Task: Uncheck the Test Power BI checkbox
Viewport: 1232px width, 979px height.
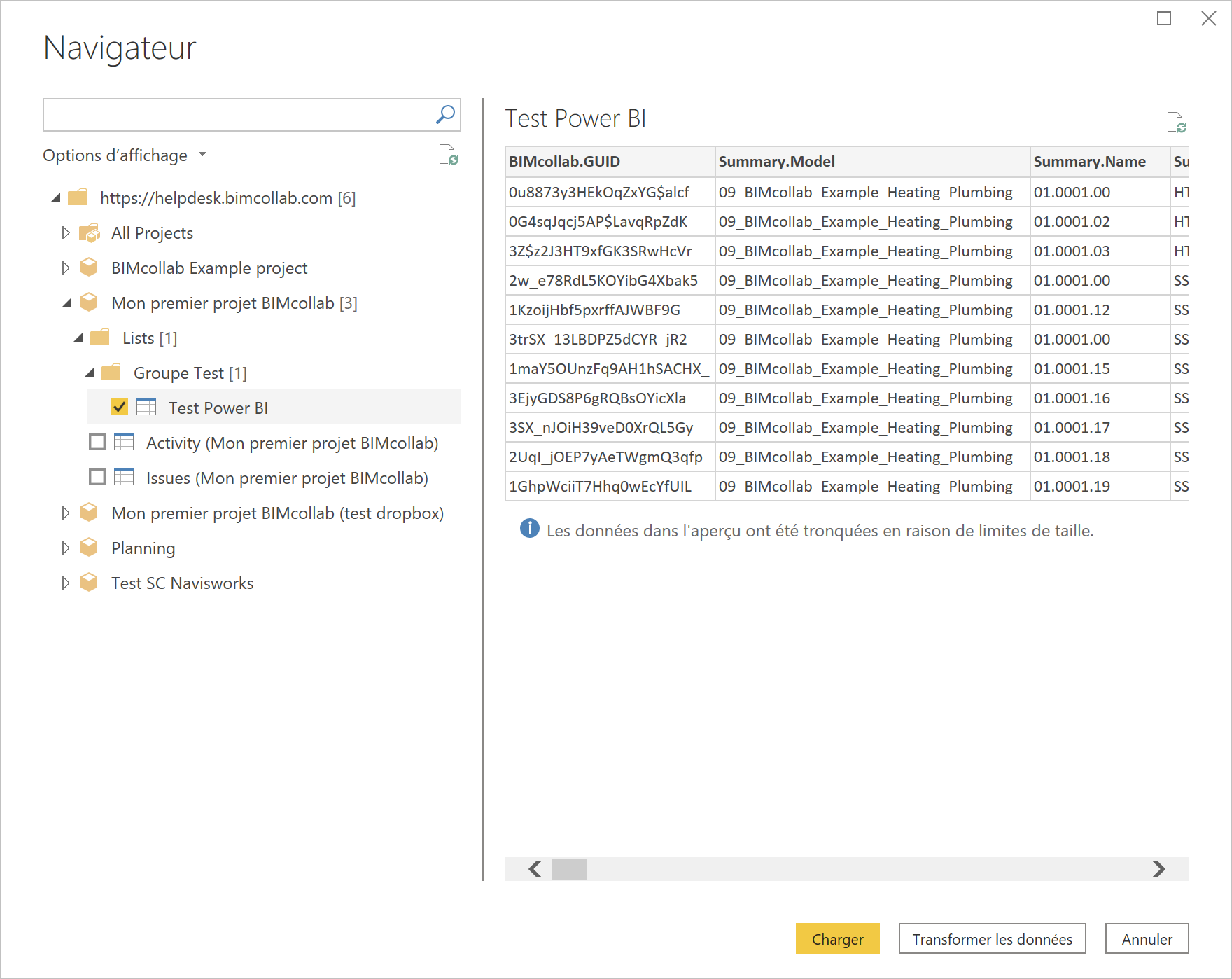Action: pyautogui.click(x=120, y=407)
